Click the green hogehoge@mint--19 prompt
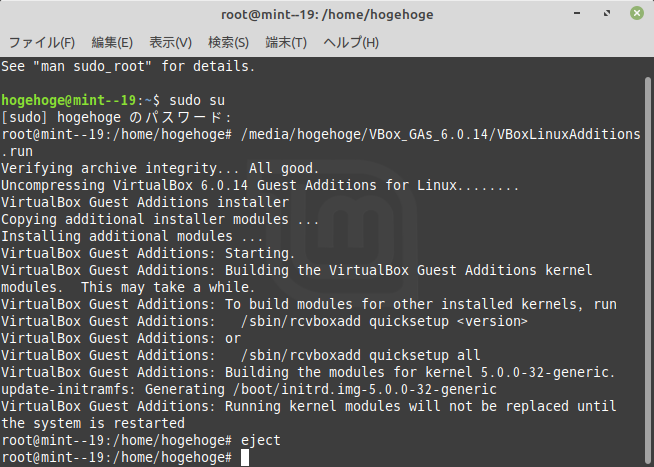The image size is (654, 467). [x=69, y=100]
